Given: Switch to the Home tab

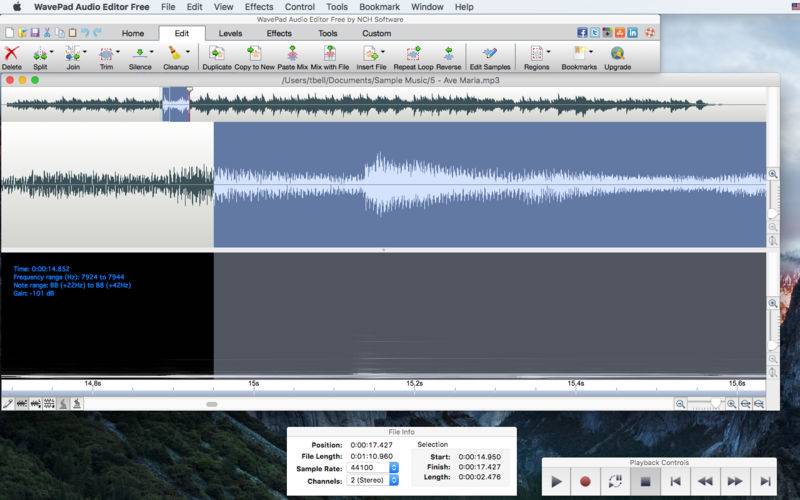Looking at the screenshot, I should click(x=133, y=33).
